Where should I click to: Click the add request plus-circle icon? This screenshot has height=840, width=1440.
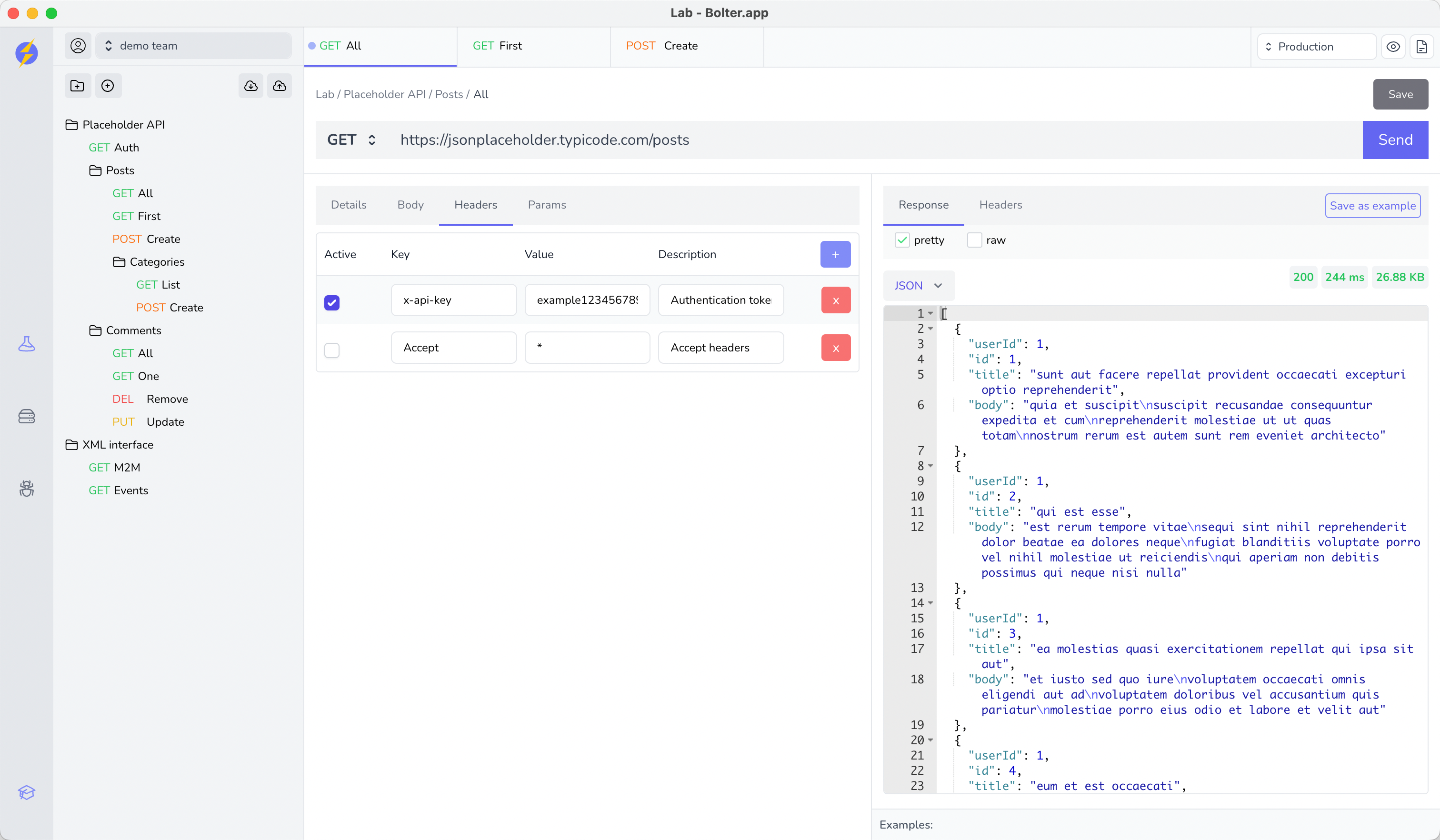[x=108, y=86]
